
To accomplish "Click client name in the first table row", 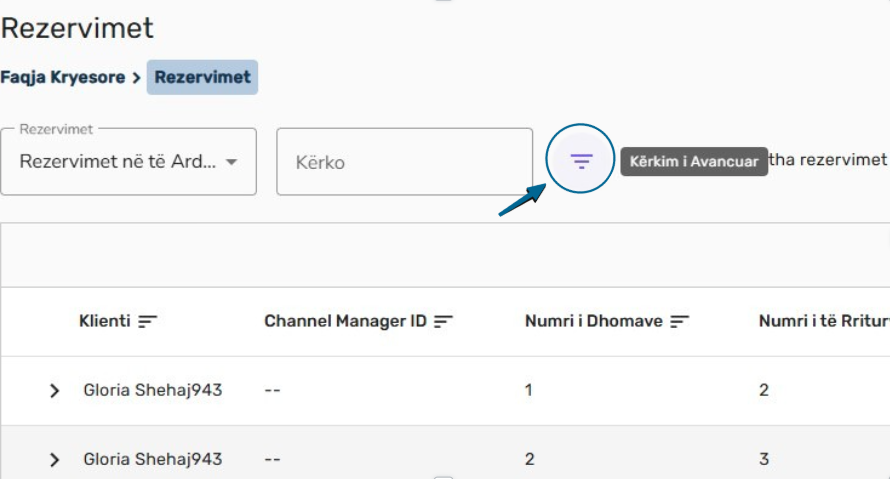I will pos(152,390).
